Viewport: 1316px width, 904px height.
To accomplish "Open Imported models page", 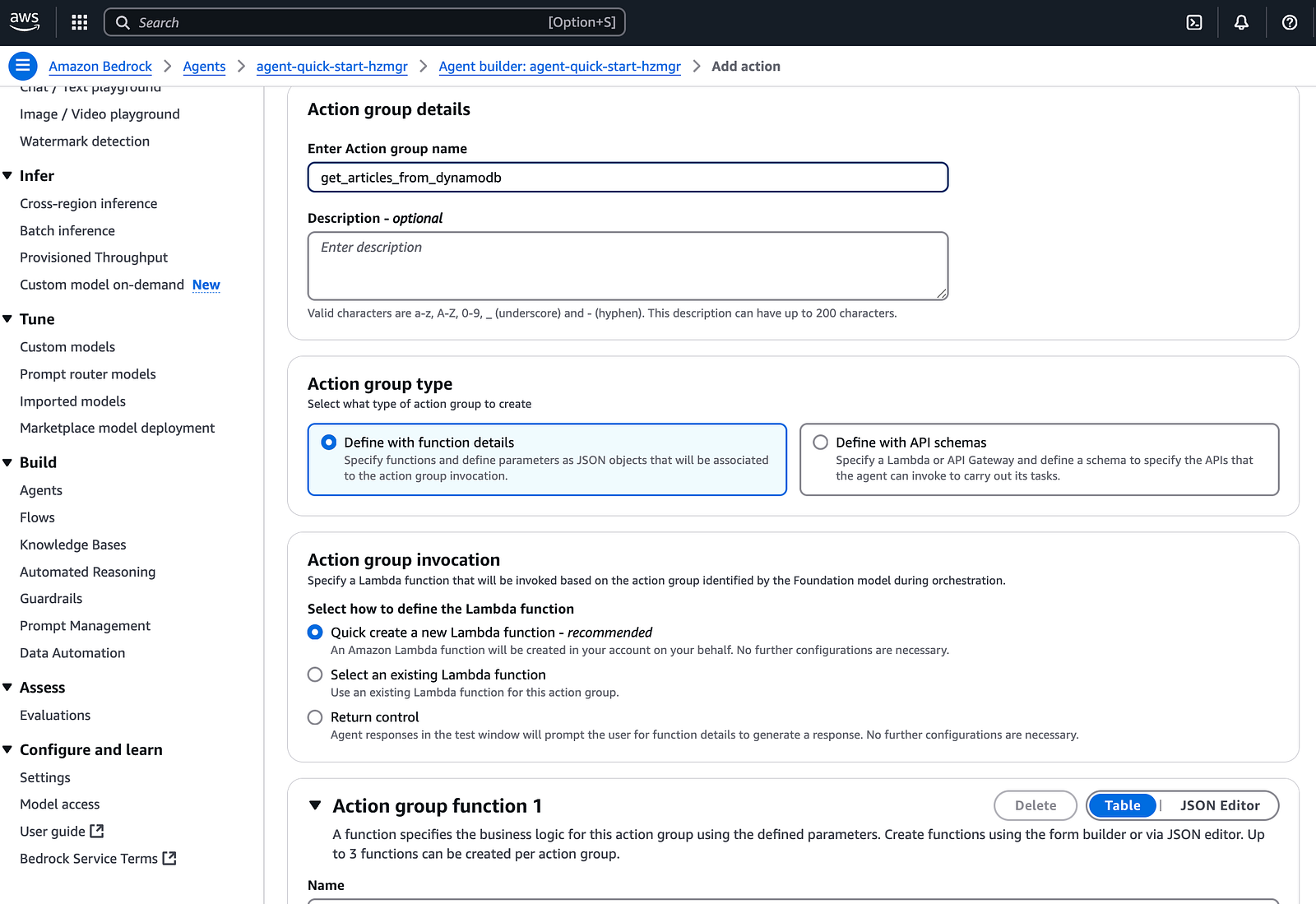I will click(x=72, y=401).
